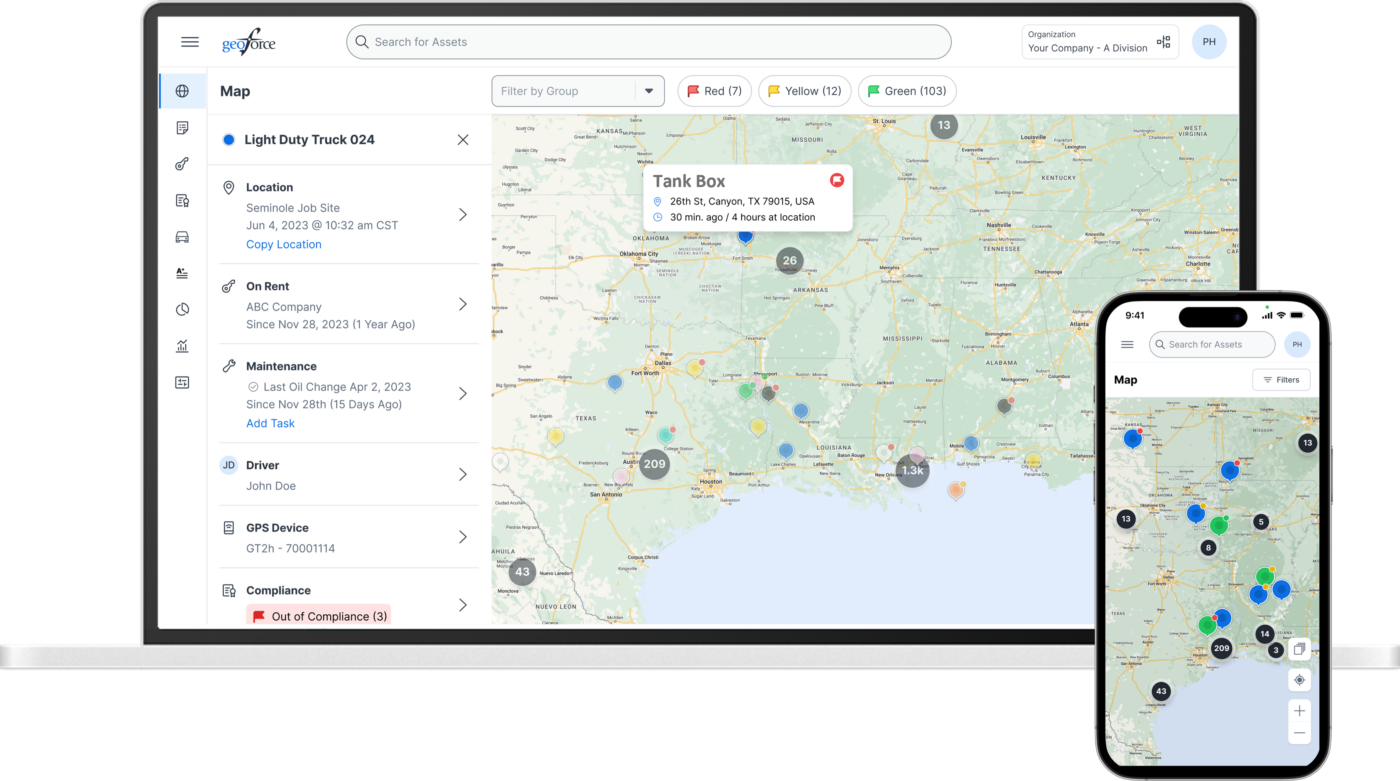The width and height of the screenshot is (1400, 781).
Task: Open the Filter by Group dropdown
Action: pos(578,91)
